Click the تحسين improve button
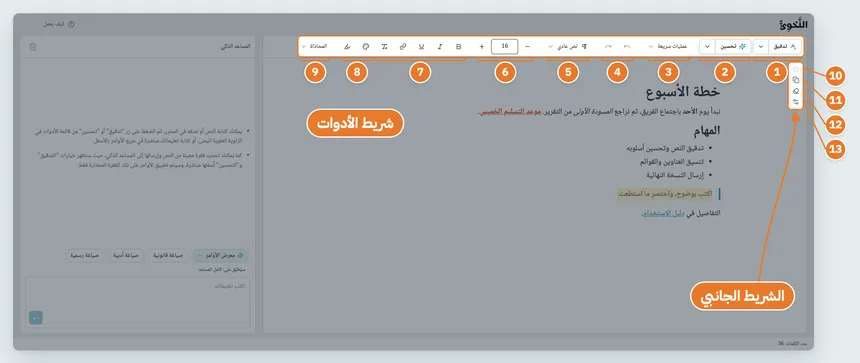Viewport: 860px width, 363px height. click(733, 47)
